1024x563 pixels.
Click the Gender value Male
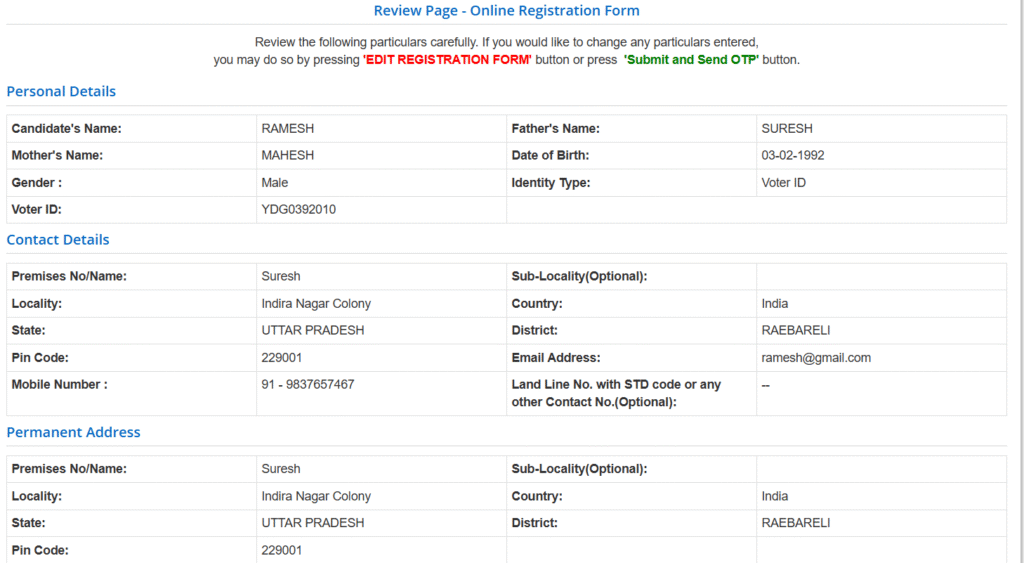click(275, 183)
